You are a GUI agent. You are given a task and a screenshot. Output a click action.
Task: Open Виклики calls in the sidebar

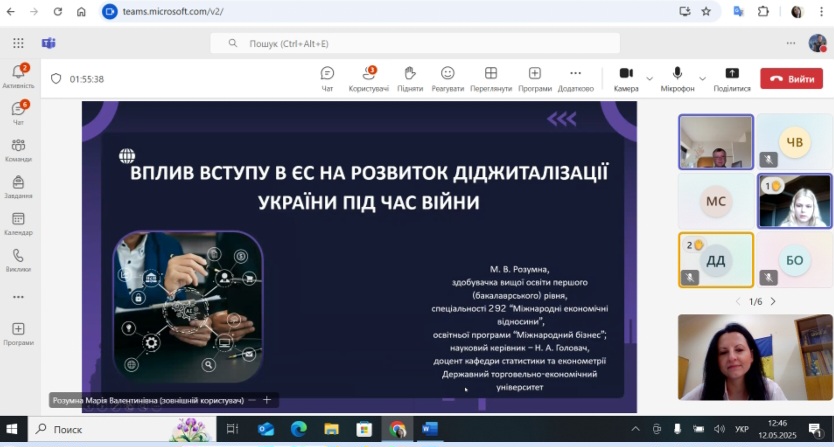pyautogui.click(x=18, y=260)
